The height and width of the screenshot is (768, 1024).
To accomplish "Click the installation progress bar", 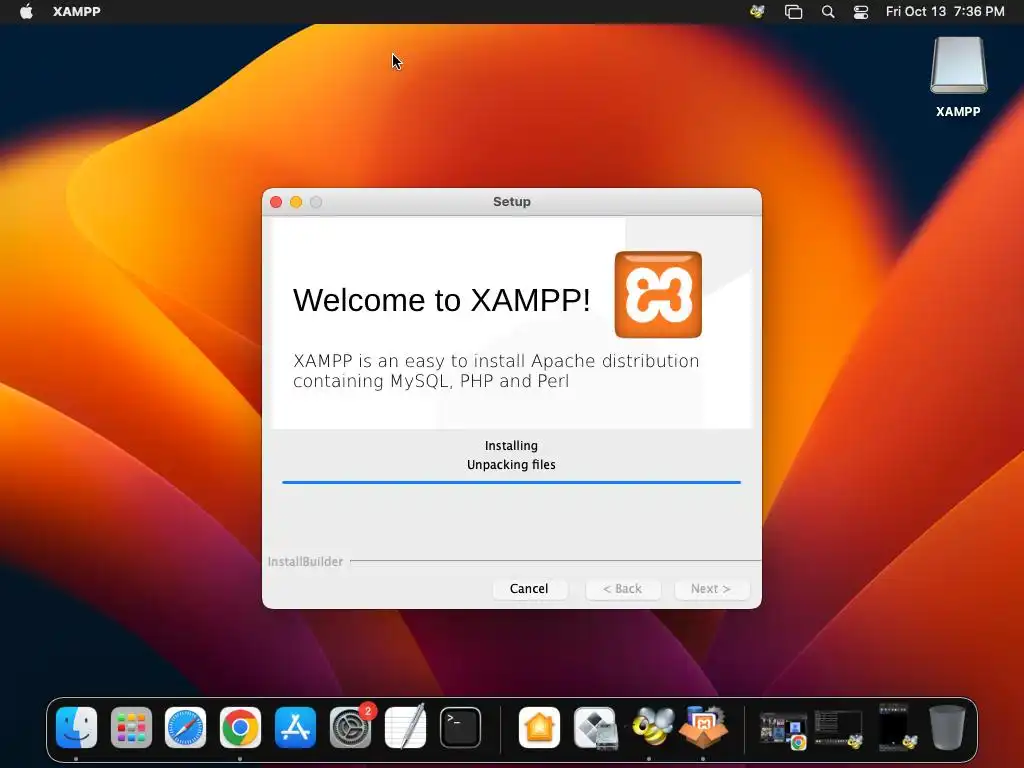I will pyautogui.click(x=511, y=483).
